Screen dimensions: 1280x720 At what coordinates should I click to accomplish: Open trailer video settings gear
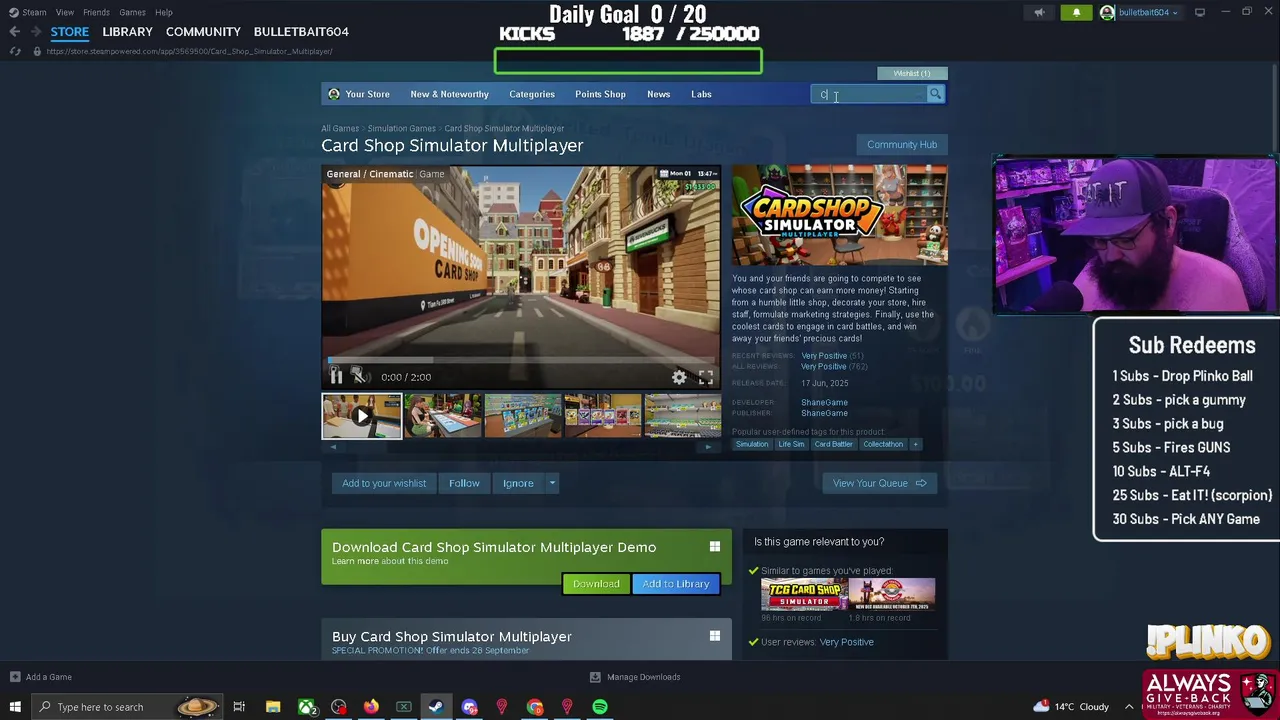click(679, 377)
